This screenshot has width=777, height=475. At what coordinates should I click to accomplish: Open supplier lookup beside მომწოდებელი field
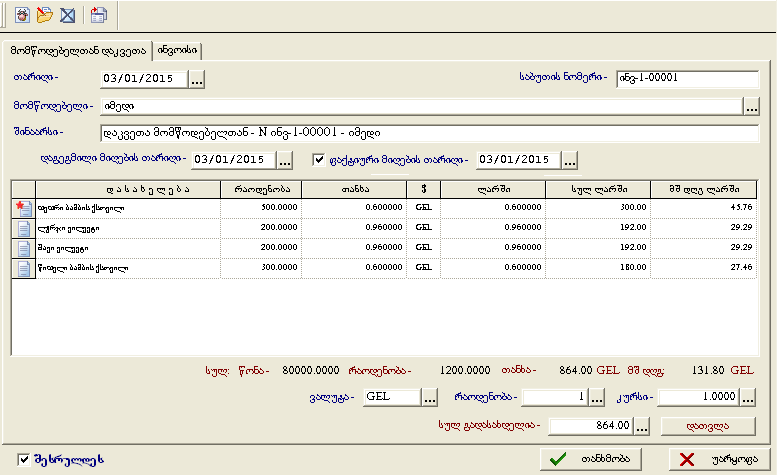751,106
